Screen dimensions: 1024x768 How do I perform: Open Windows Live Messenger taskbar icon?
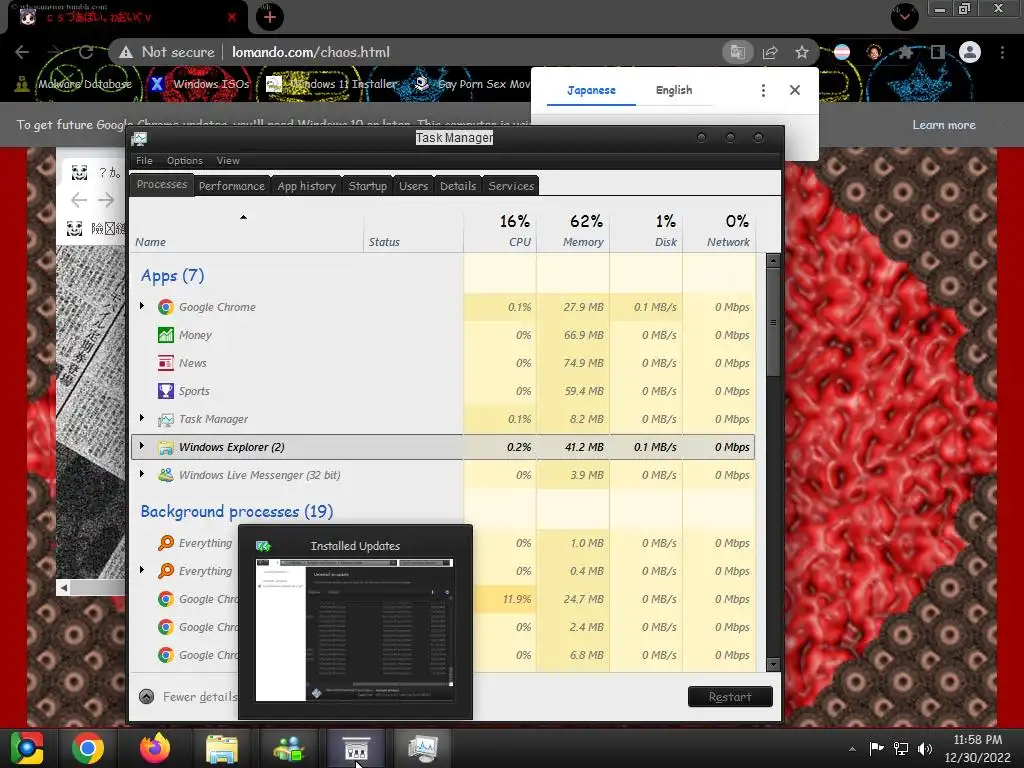click(x=289, y=748)
